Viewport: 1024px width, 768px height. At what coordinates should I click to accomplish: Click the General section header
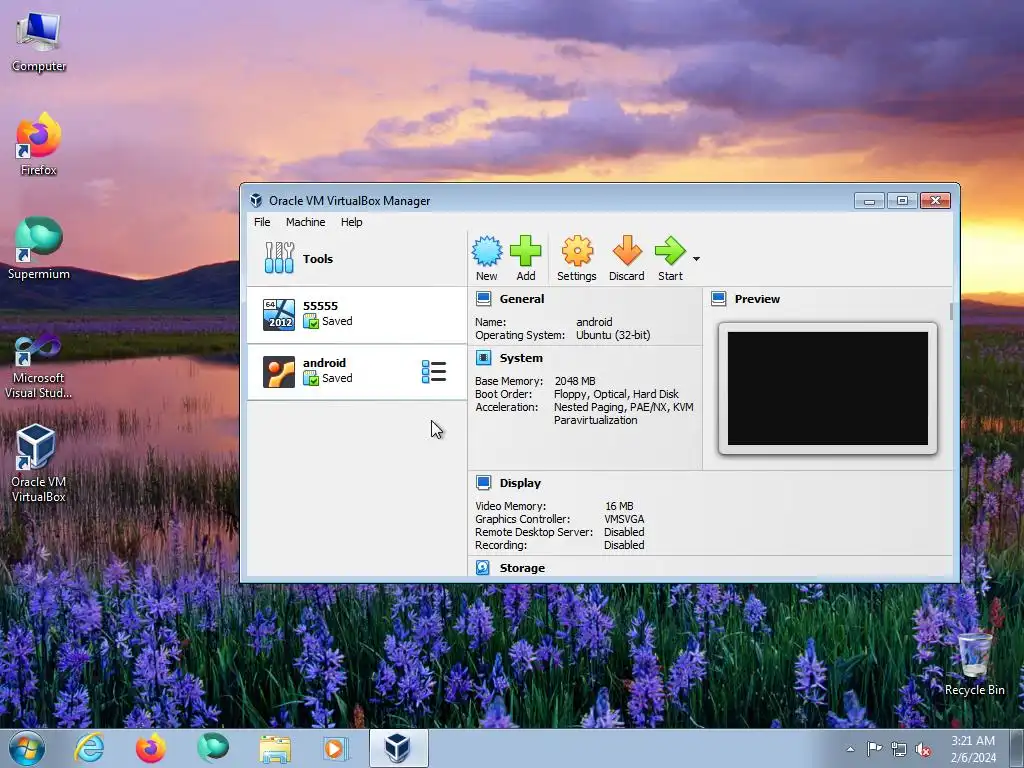[x=521, y=299]
